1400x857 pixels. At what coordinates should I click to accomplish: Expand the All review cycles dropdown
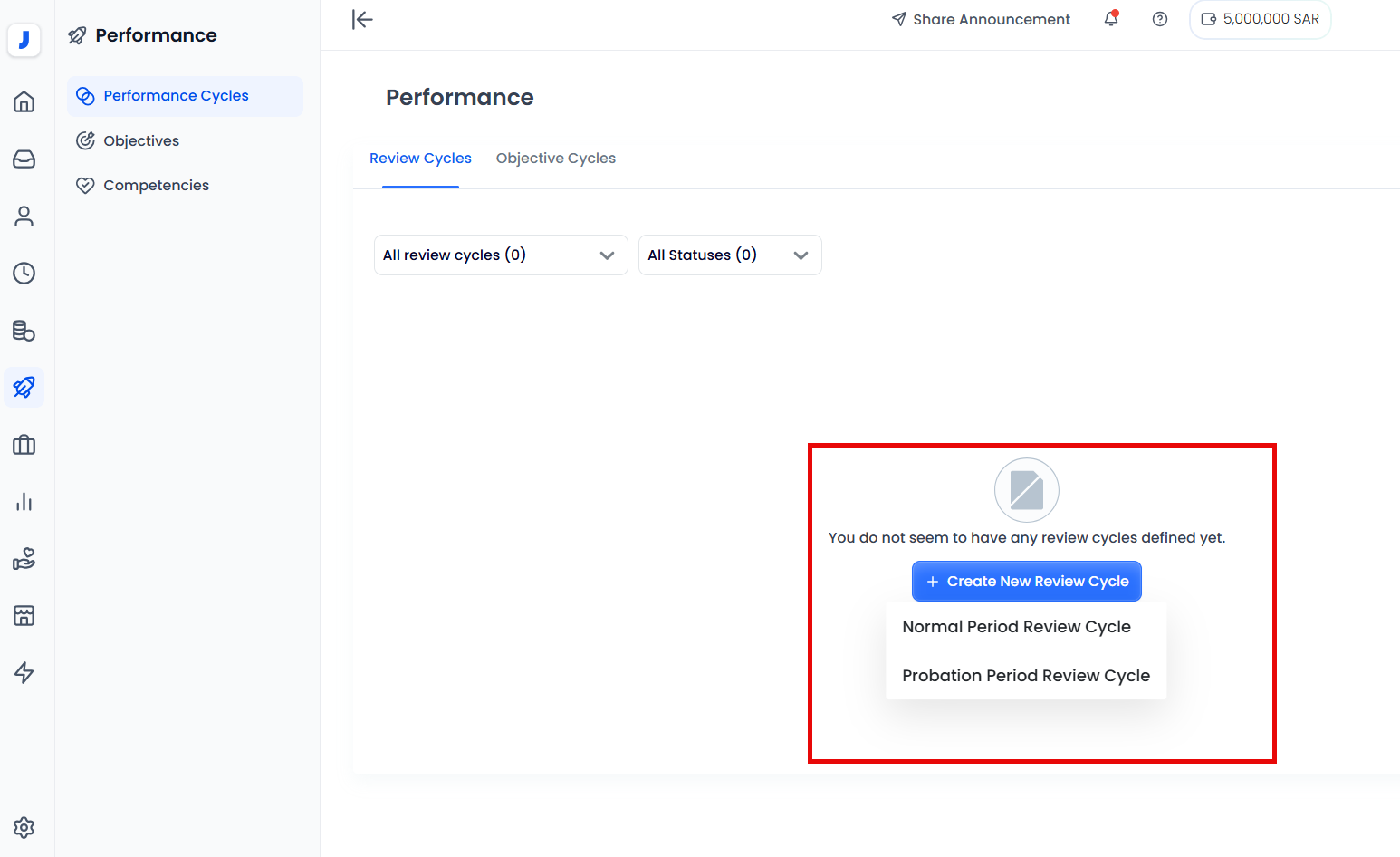pos(500,255)
